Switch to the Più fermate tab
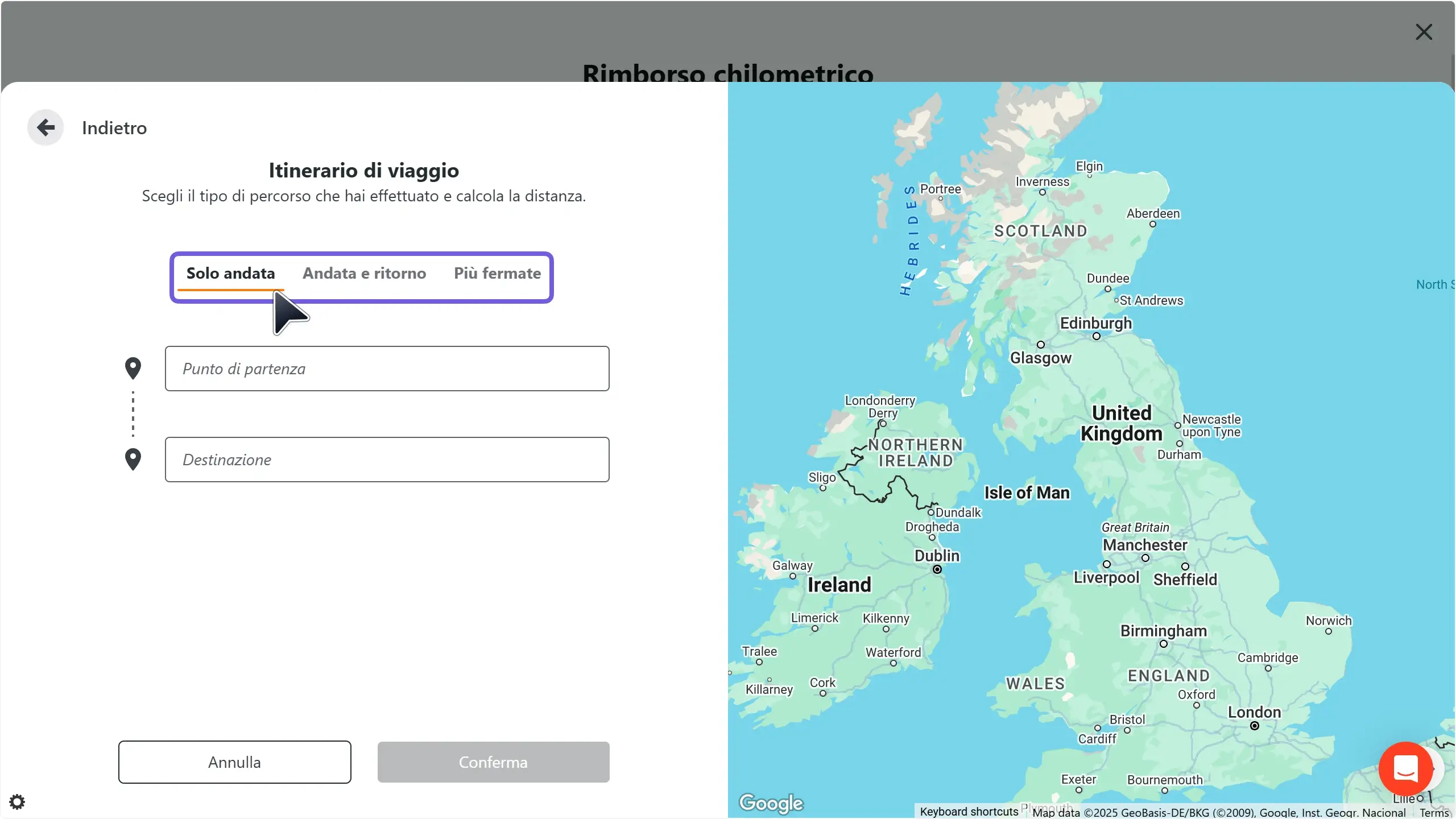The width and height of the screenshot is (1456, 819). (497, 274)
